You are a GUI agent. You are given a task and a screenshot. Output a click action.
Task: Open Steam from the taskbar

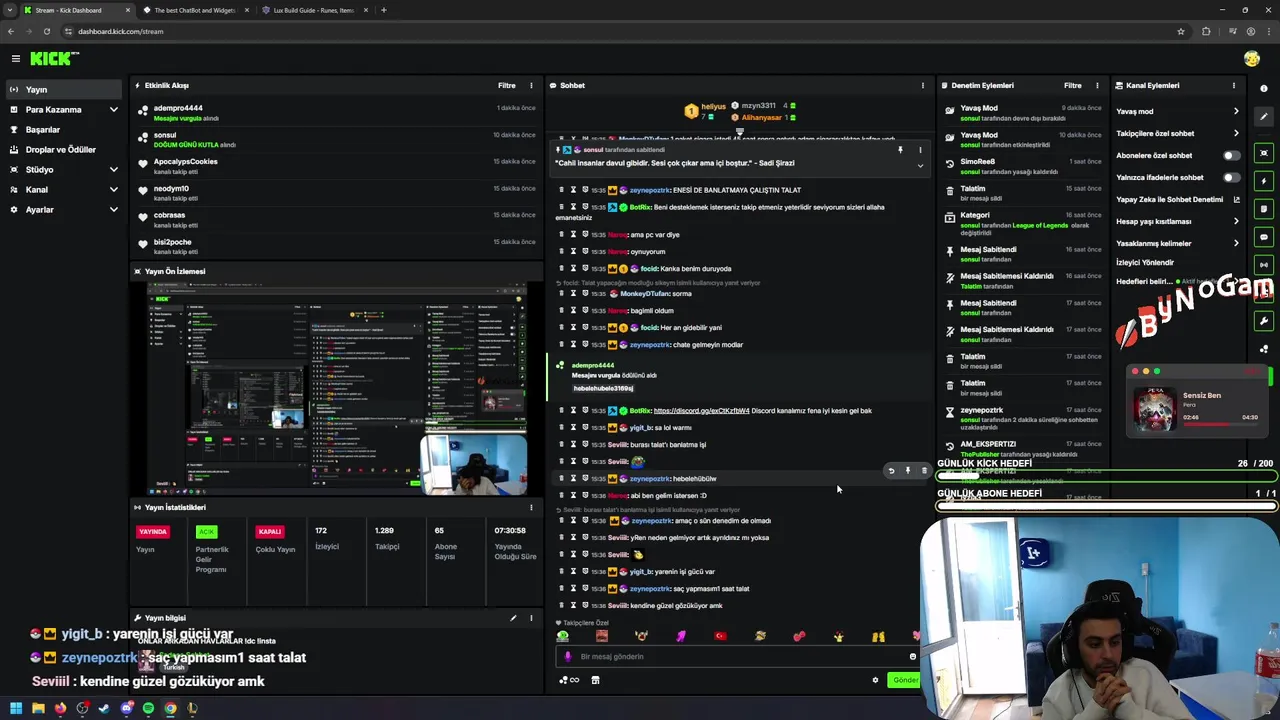coord(104,708)
